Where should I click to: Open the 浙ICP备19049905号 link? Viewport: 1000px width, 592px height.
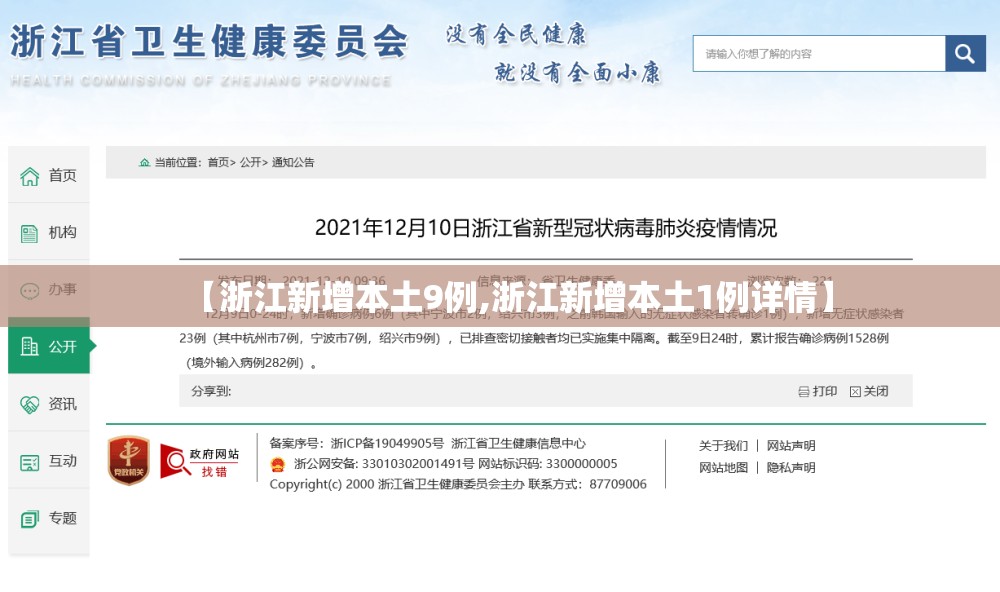point(387,443)
